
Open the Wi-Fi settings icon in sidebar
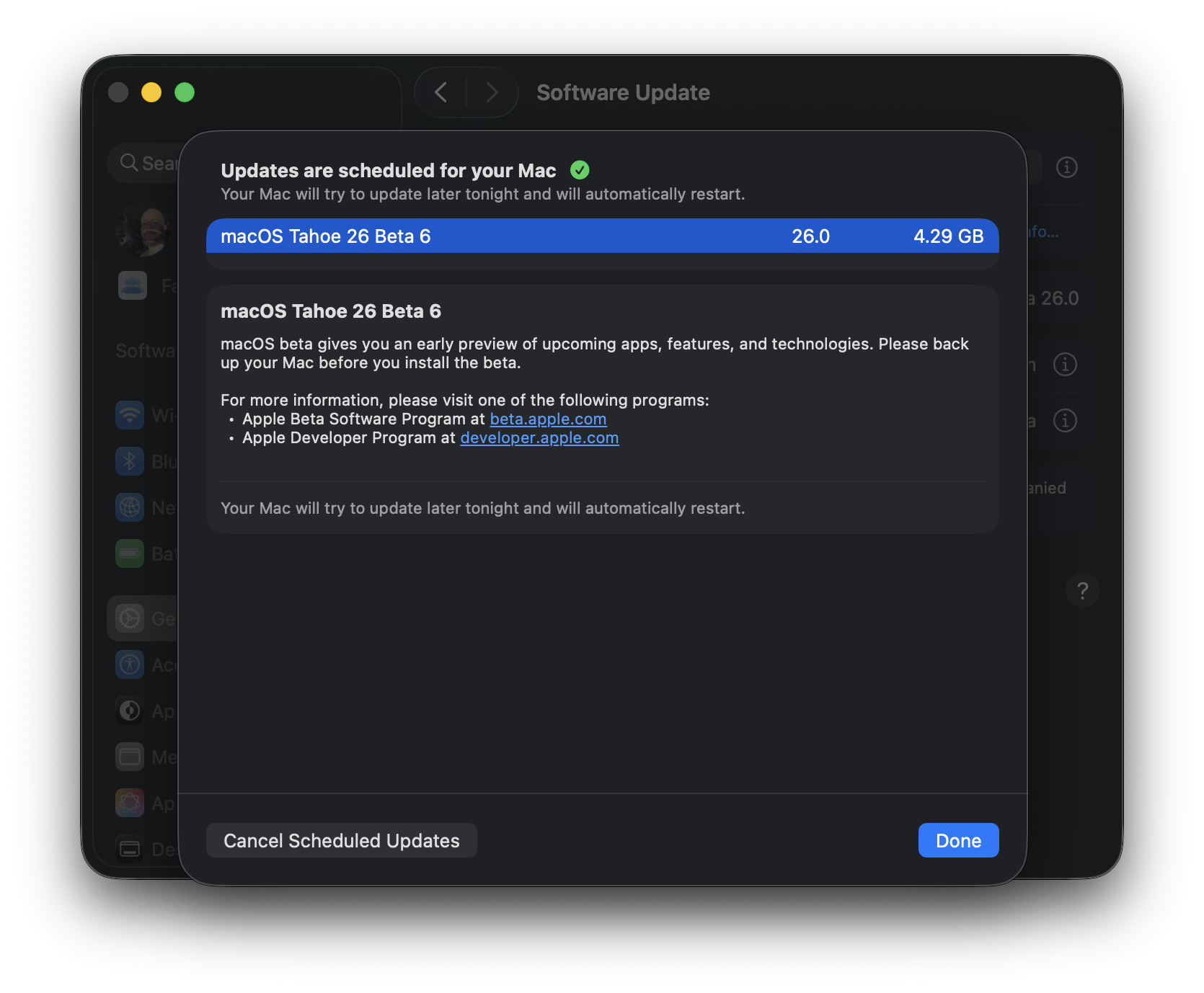(x=130, y=415)
